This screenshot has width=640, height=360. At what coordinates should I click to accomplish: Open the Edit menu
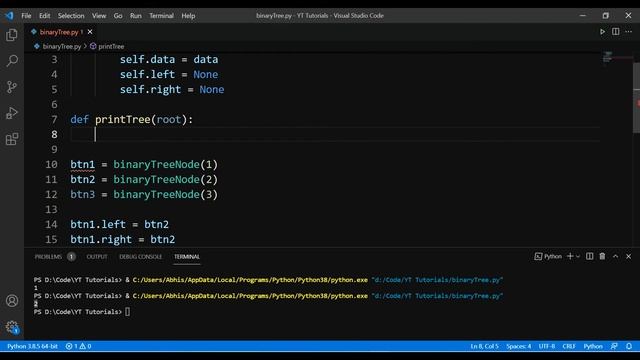click(44, 16)
